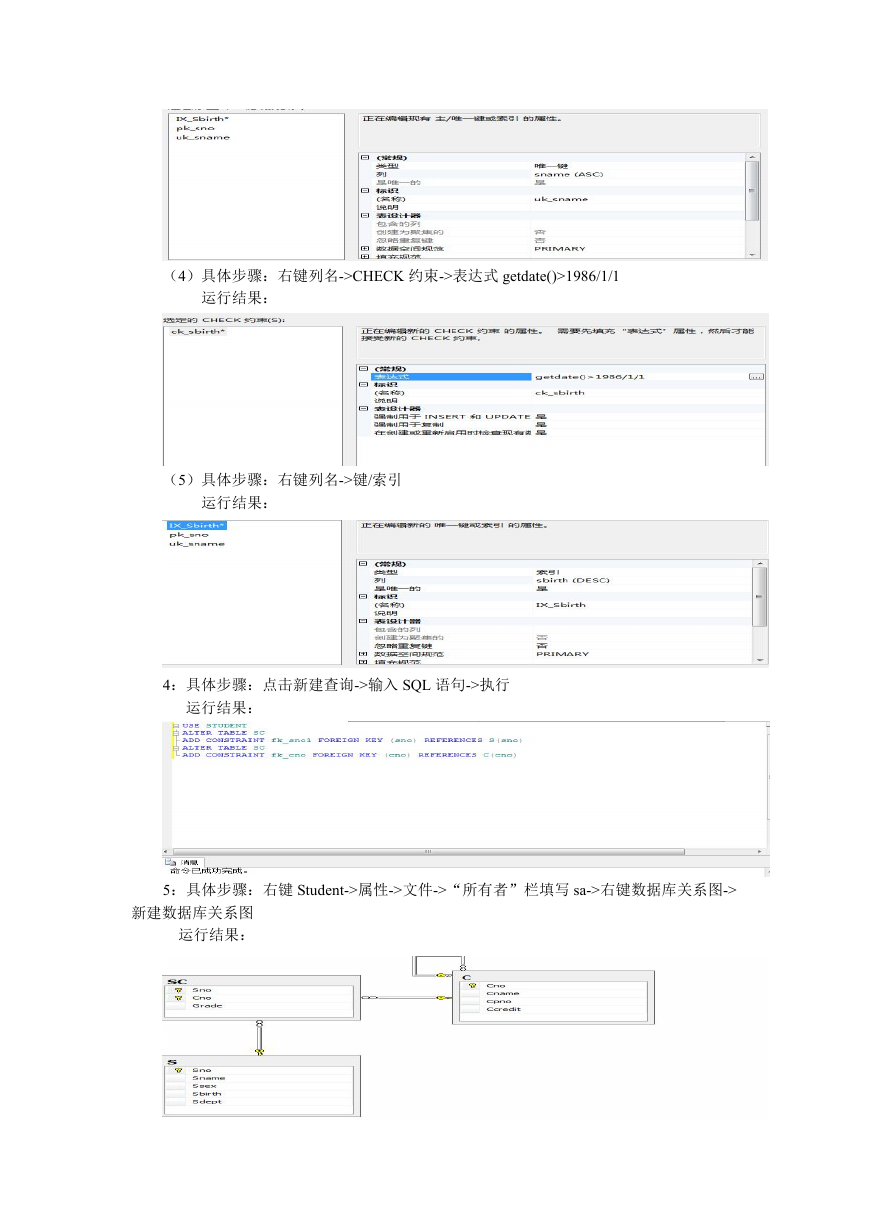Select the C table header in diagram

(x=554, y=977)
